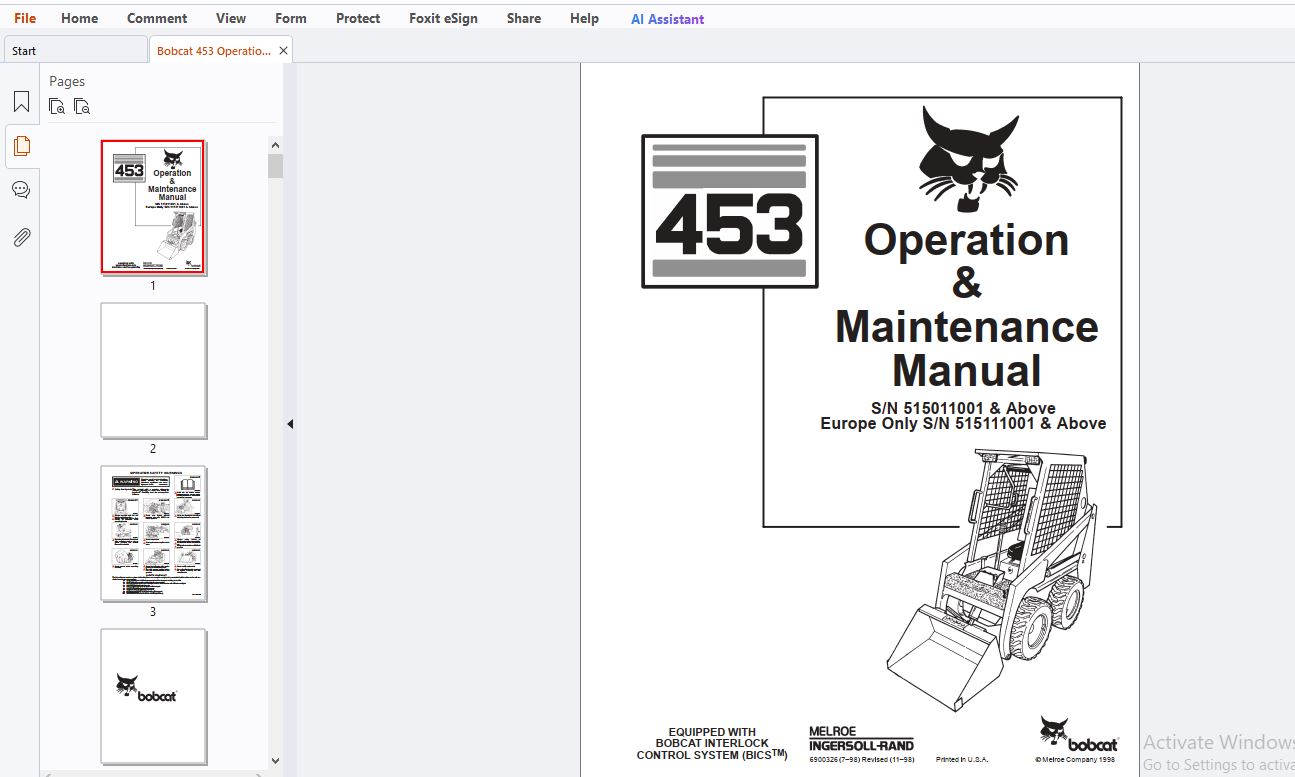
Task: Click the BICS interlock control system text
Action: tap(712, 744)
